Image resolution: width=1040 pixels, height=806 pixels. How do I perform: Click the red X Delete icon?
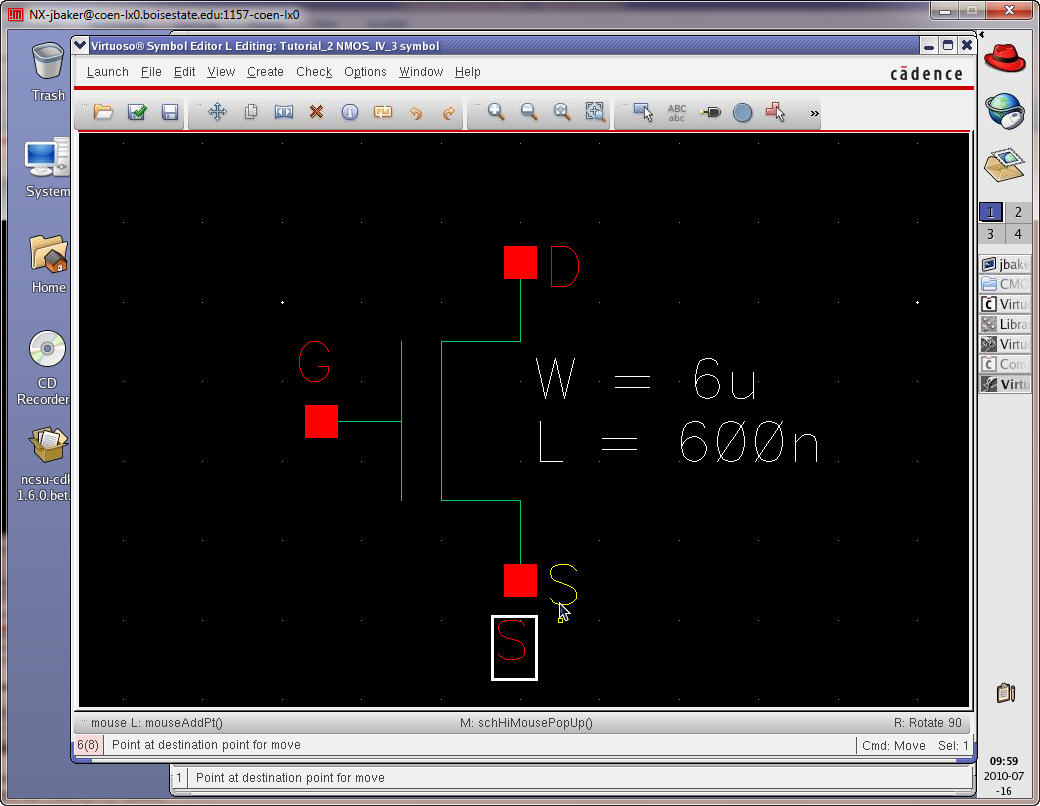[x=316, y=112]
